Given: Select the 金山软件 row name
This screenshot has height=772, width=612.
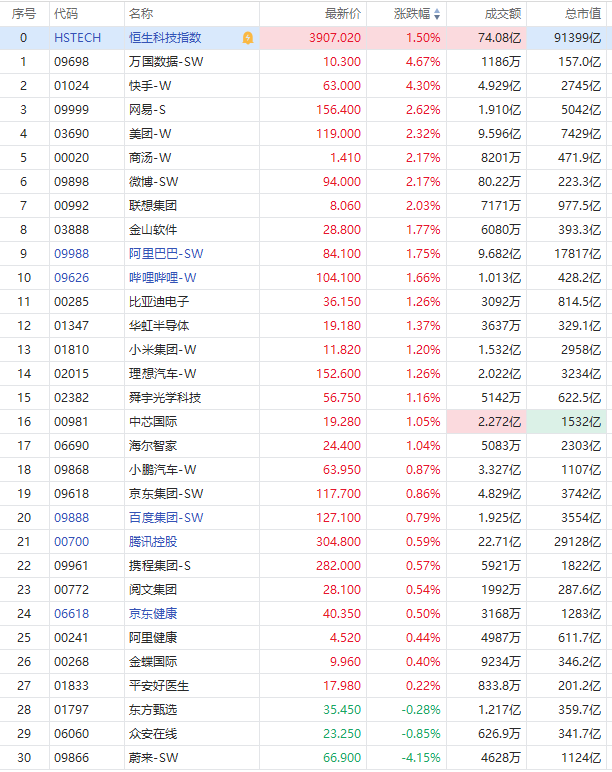Looking at the screenshot, I should (153, 229).
